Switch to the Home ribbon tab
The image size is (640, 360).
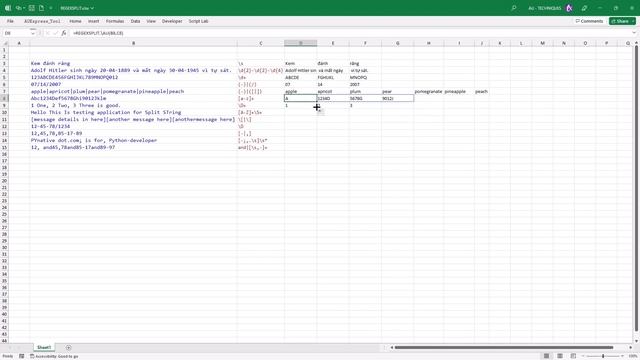pyautogui.click(x=75, y=21)
